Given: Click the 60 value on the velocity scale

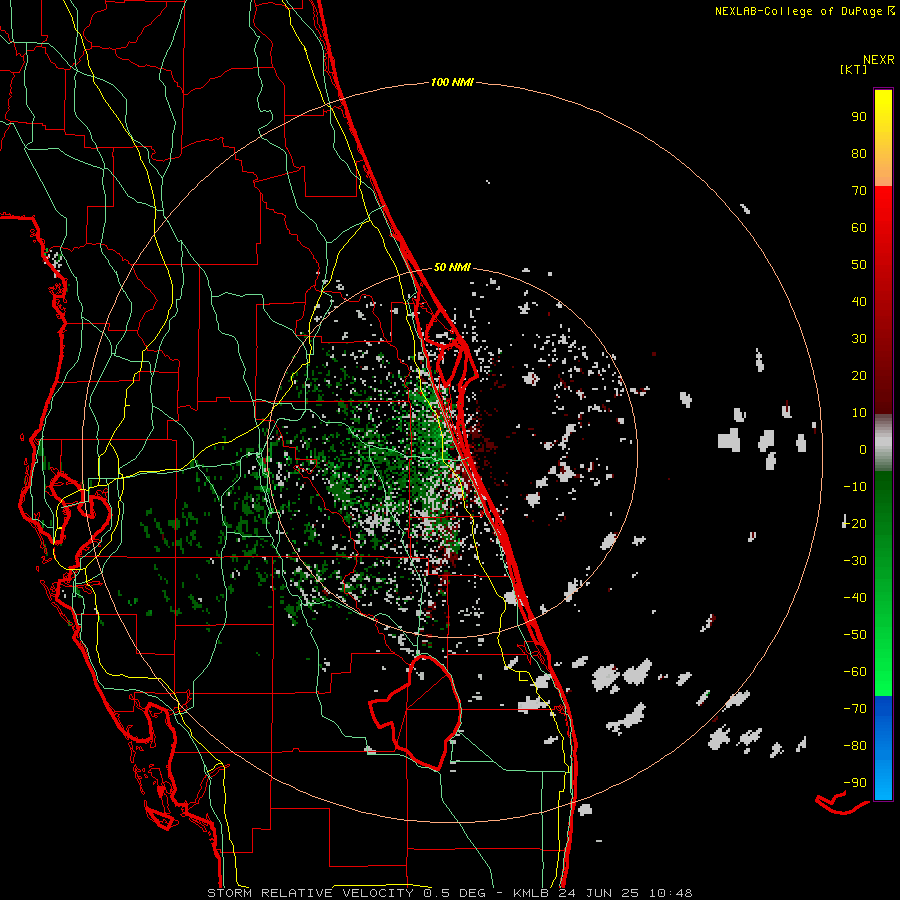Looking at the screenshot, I should point(859,228).
